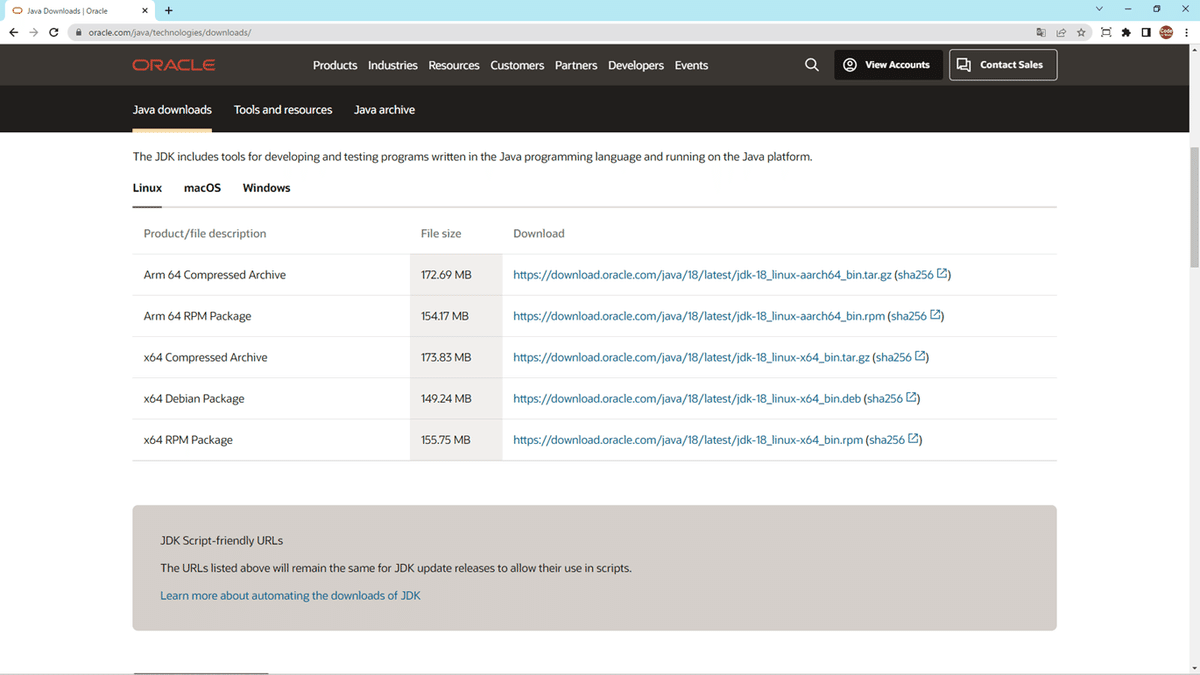Expand the tab search chevron
Viewport: 1200px width, 675px height.
pyautogui.click(x=1100, y=9)
